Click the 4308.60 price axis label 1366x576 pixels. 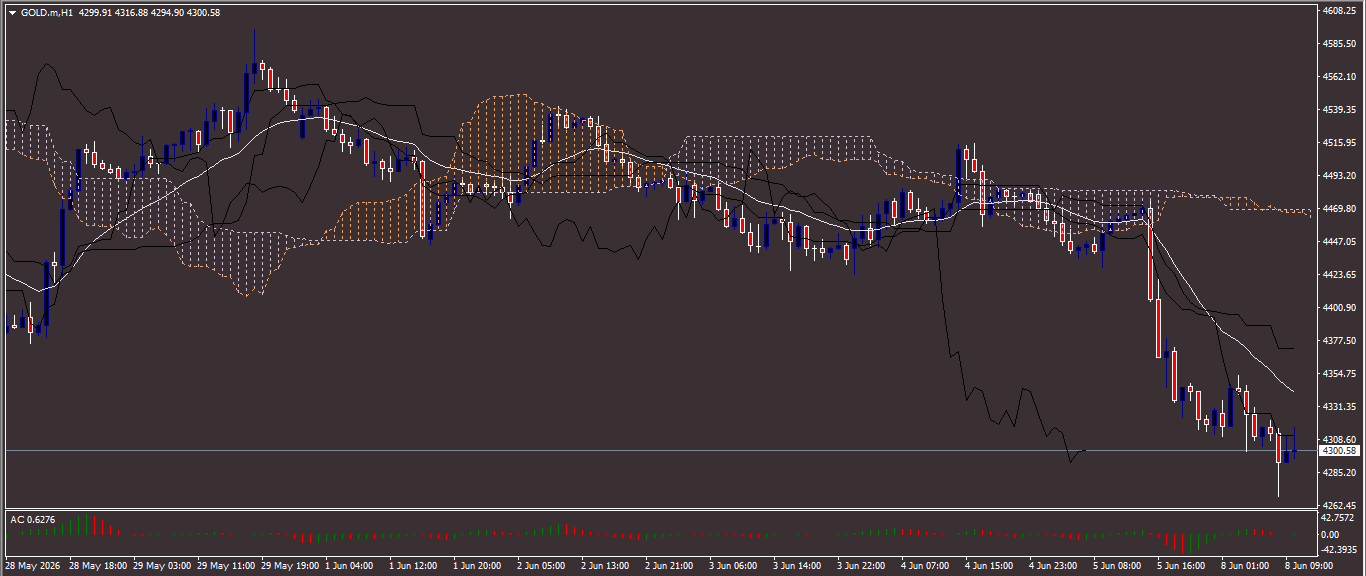(x=1337, y=440)
